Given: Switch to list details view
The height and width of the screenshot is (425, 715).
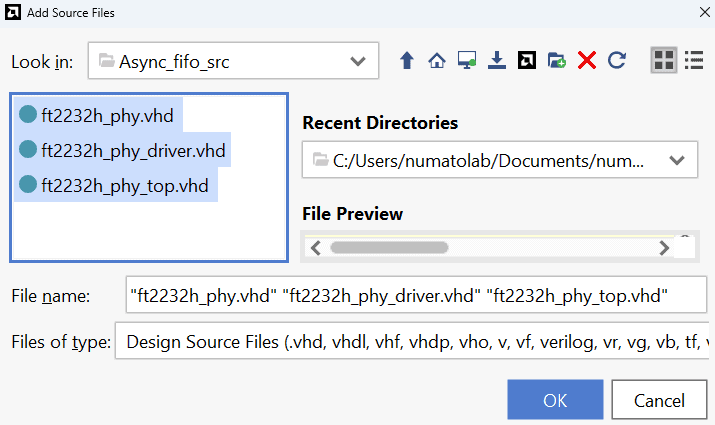Looking at the screenshot, I should (x=694, y=61).
